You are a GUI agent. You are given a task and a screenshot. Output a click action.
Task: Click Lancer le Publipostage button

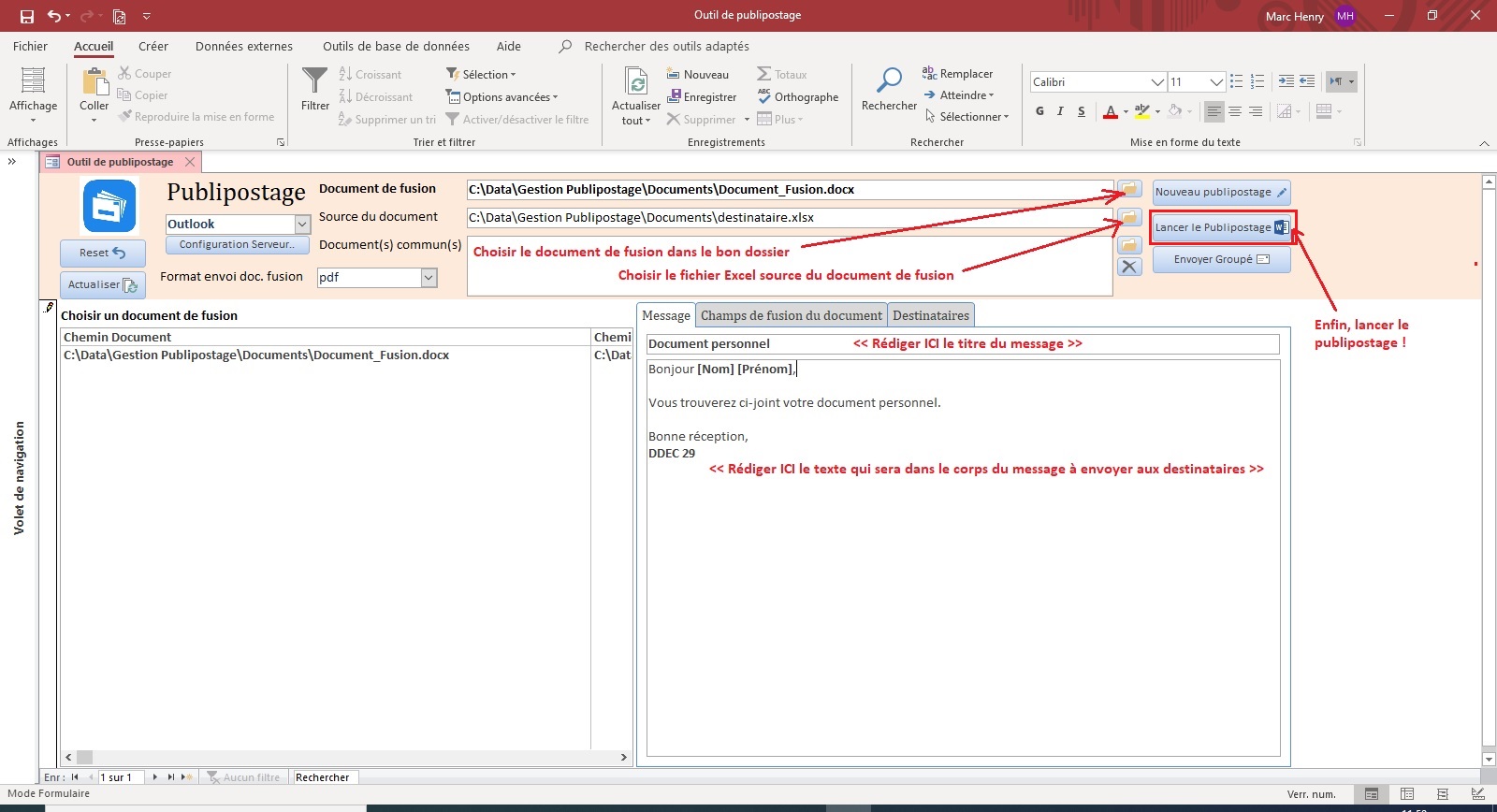click(1221, 227)
